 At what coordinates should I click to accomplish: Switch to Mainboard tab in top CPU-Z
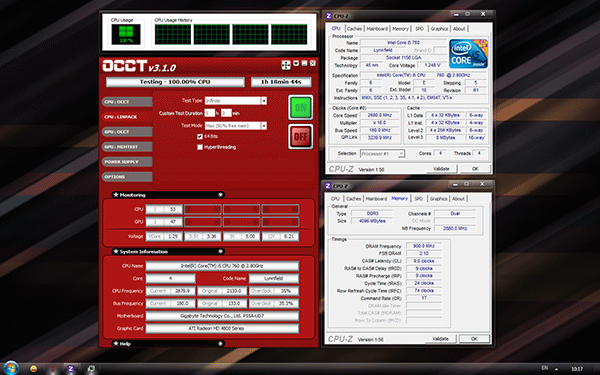[x=377, y=29]
